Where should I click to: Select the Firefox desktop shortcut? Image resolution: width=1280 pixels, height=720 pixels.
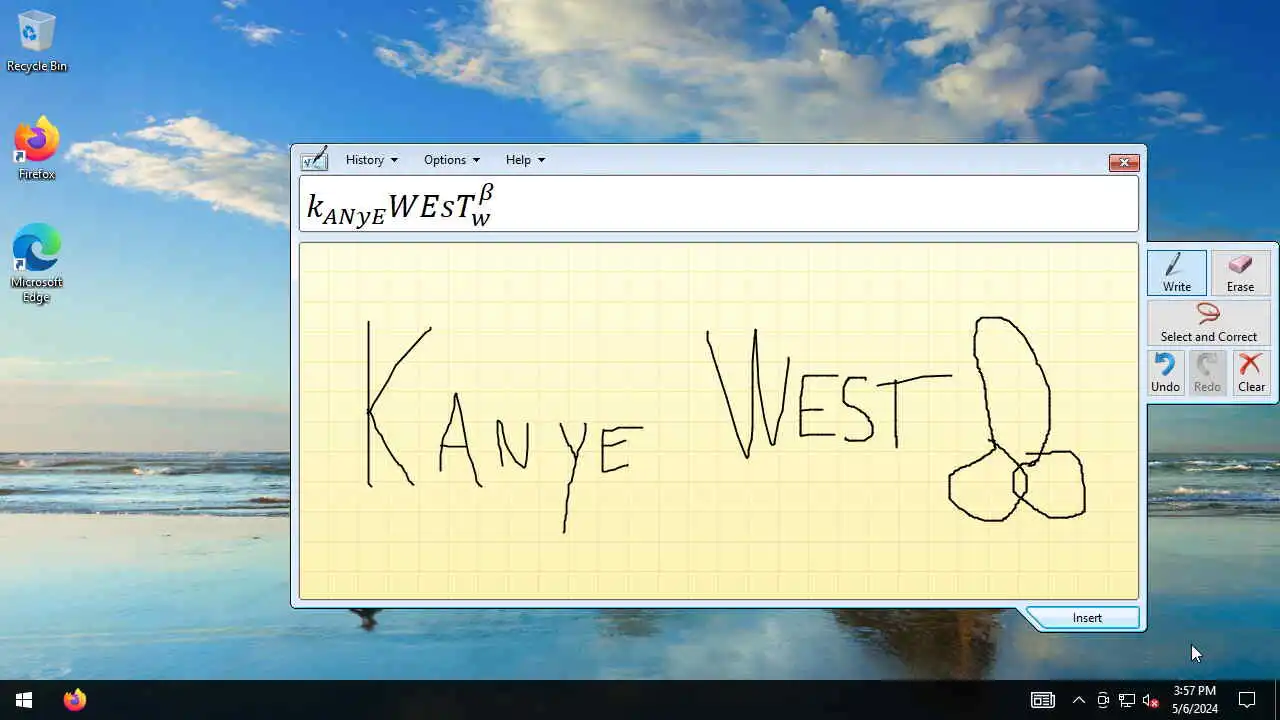point(37,148)
